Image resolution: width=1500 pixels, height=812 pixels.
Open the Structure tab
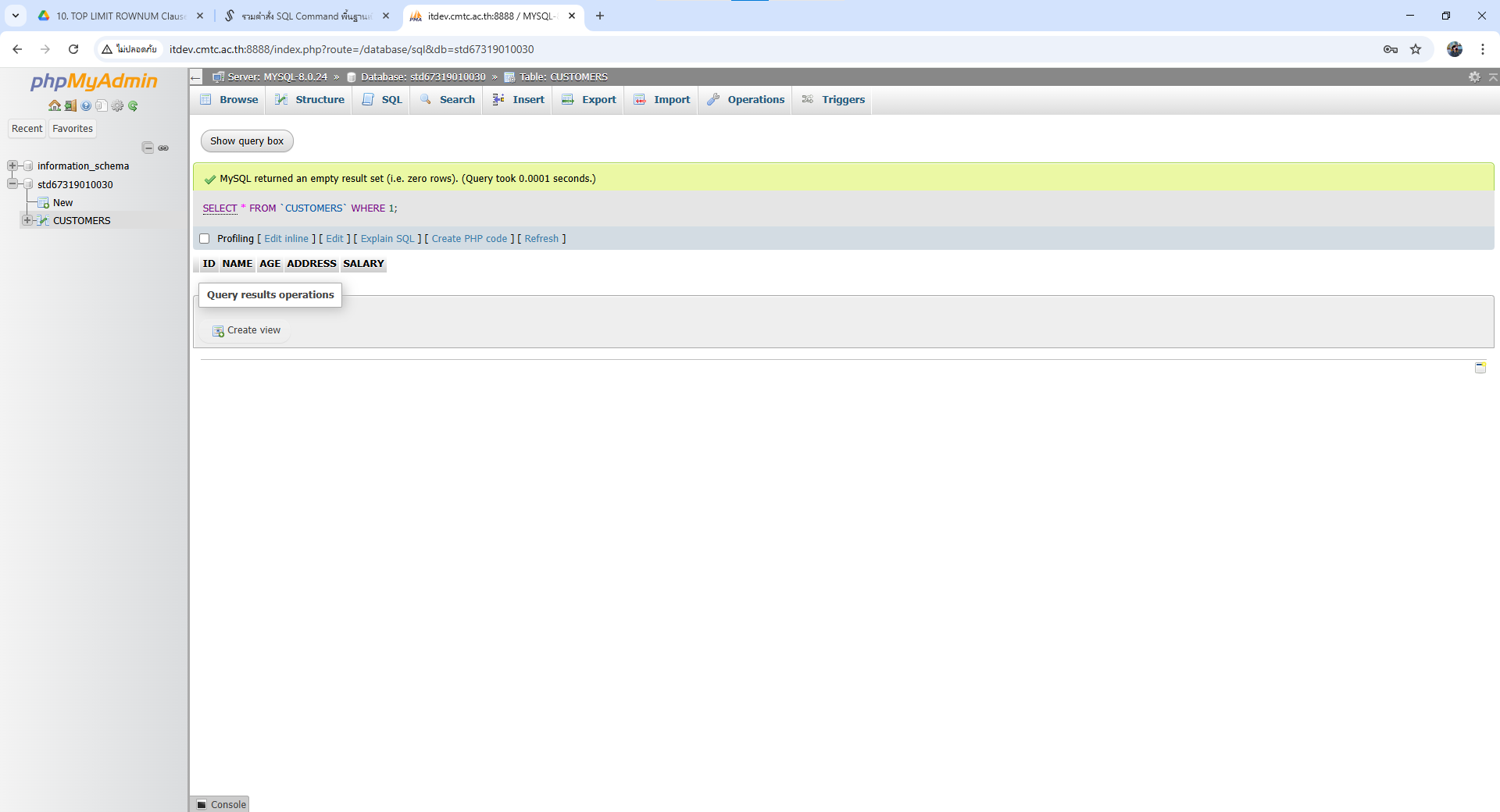pos(310,100)
